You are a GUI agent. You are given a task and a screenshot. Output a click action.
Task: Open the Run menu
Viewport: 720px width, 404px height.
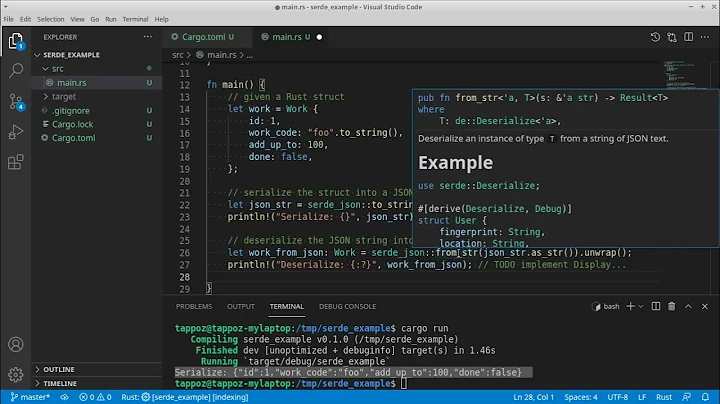pyautogui.click(x=111, y=19)
